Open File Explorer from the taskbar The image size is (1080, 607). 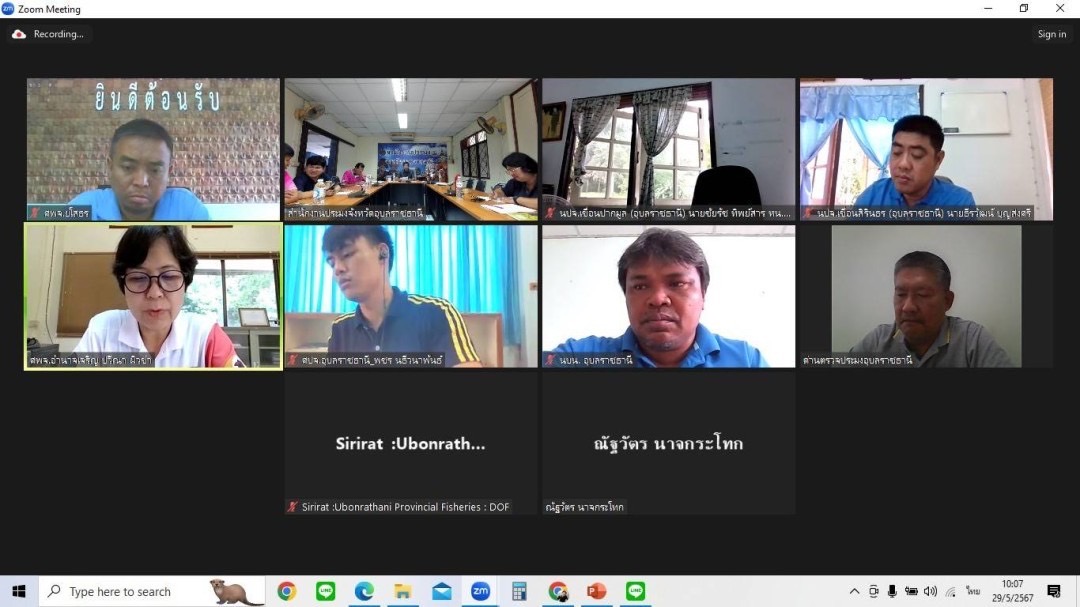tap(401, 591)
